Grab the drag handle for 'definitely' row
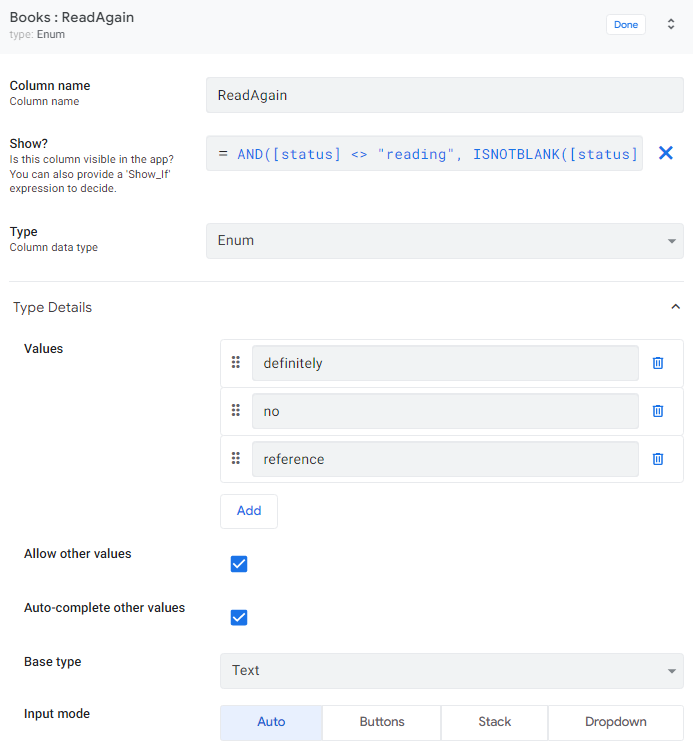Viewport: 693px width, 751px height. click(x=236, y=363)
